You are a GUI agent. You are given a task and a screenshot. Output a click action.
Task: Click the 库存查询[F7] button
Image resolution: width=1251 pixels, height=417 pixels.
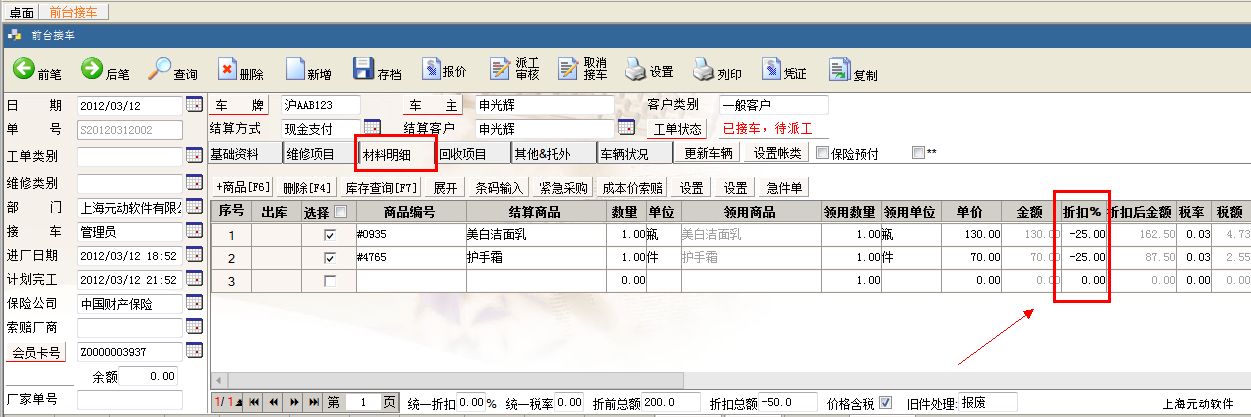pyautogui.click(x=381, y=187)
